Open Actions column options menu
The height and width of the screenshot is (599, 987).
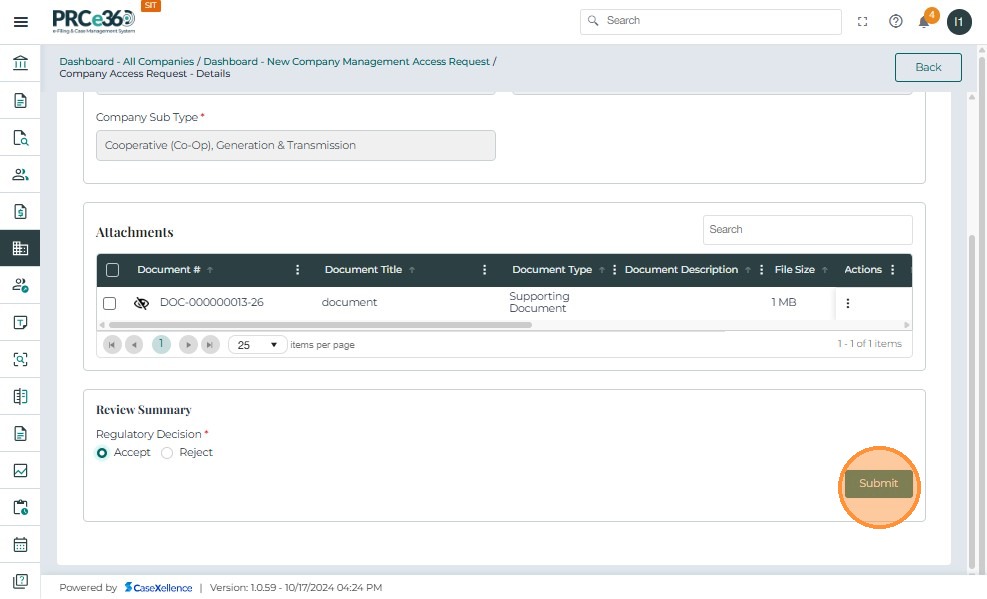click(x=892, y=270)
